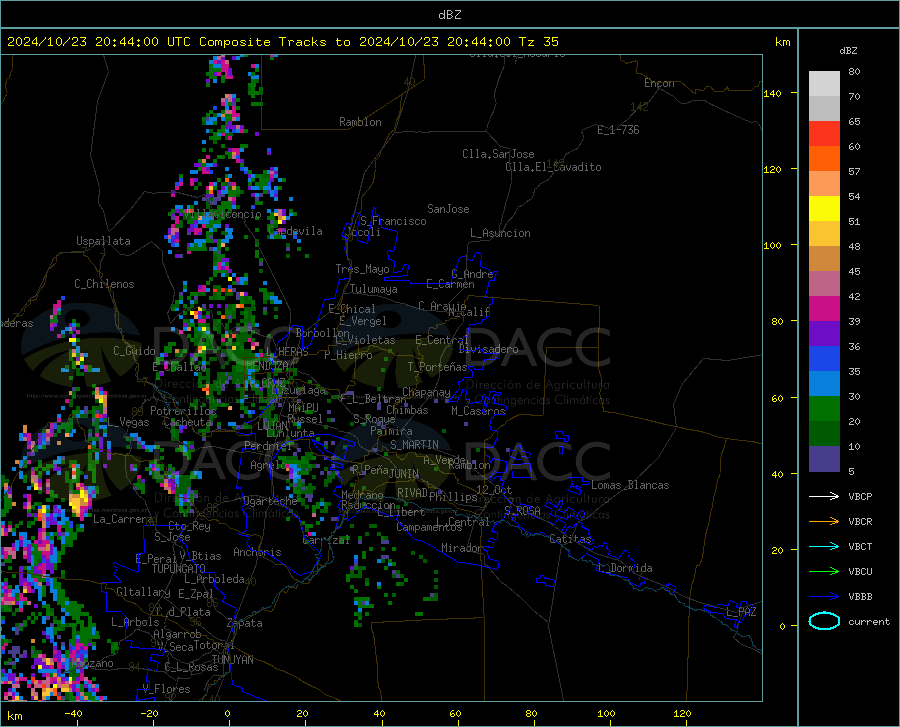Select the green 20 dBZ color swatch

[824, 409]
